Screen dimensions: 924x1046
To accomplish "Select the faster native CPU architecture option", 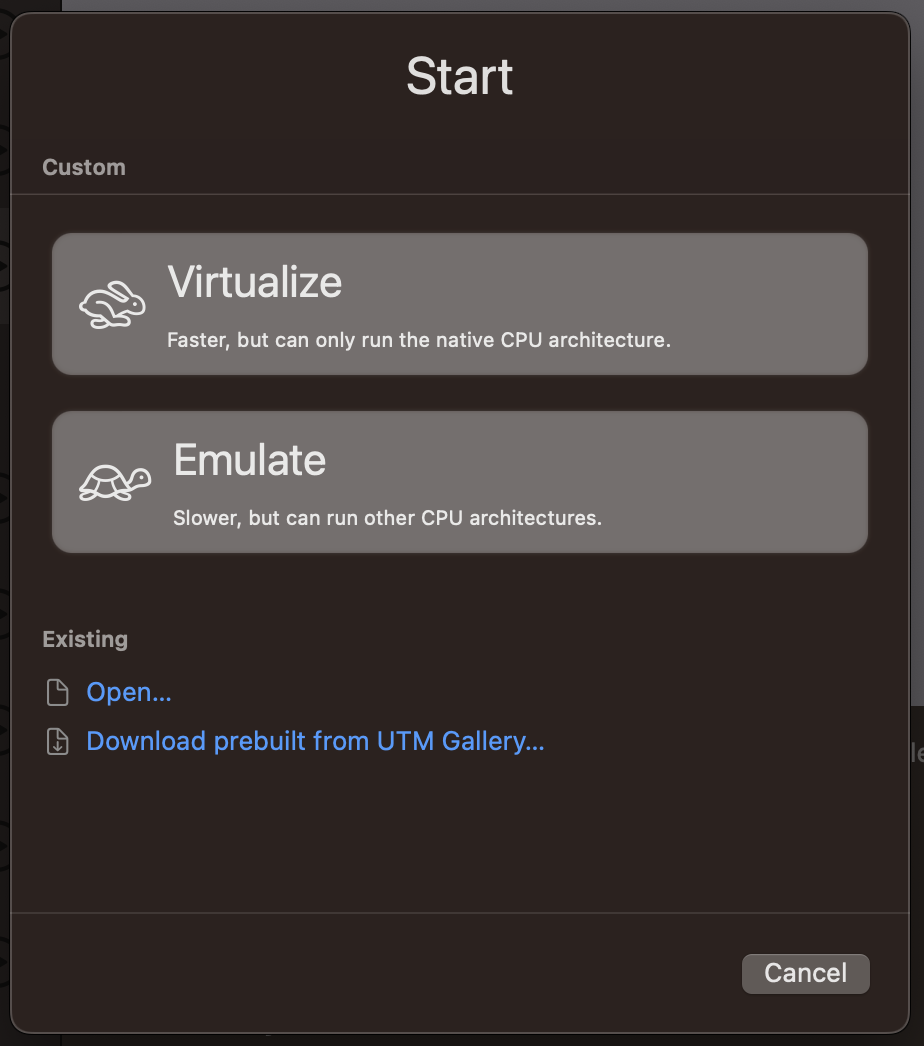I will coord(460,303).
